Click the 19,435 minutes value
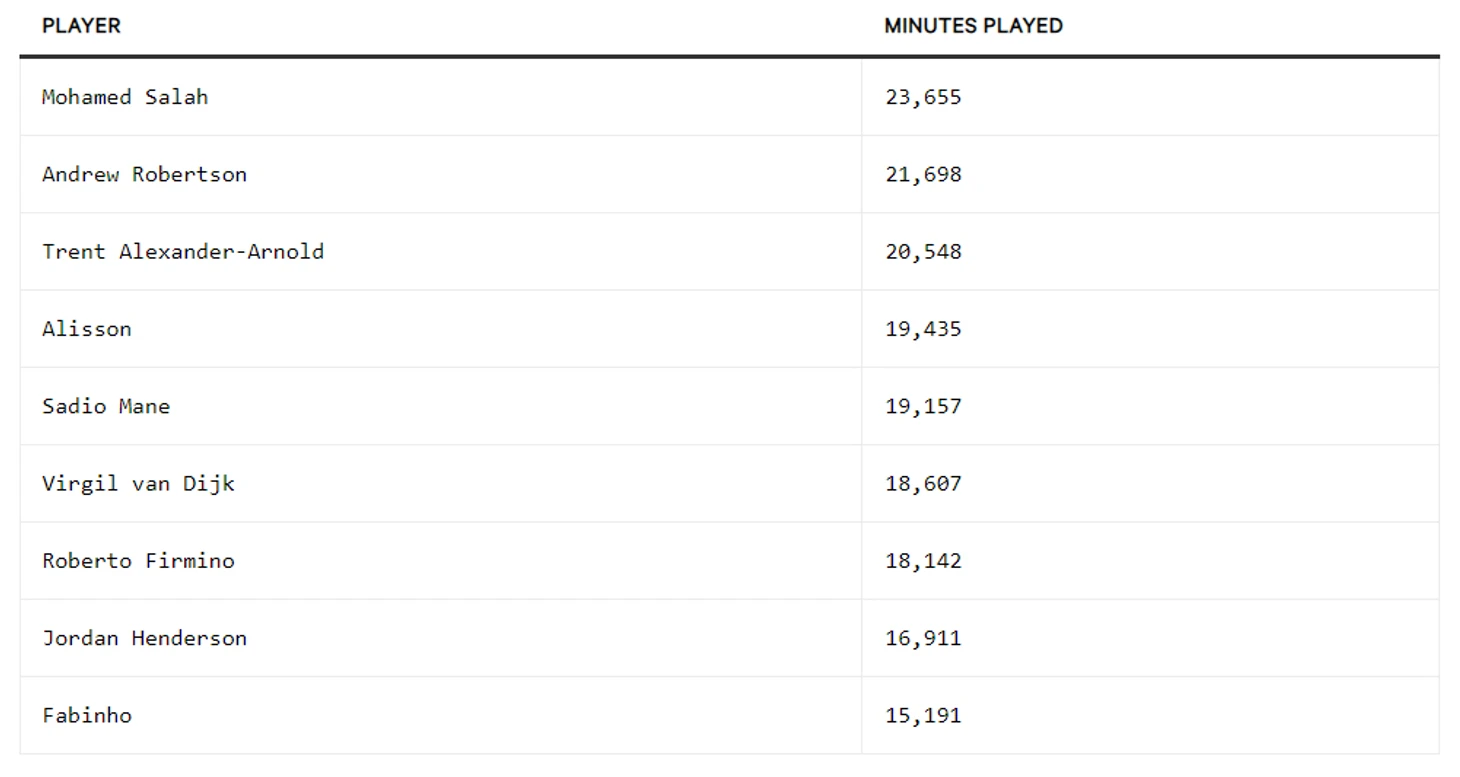This screenshot has width=1460, height=777. click(923, 329)
